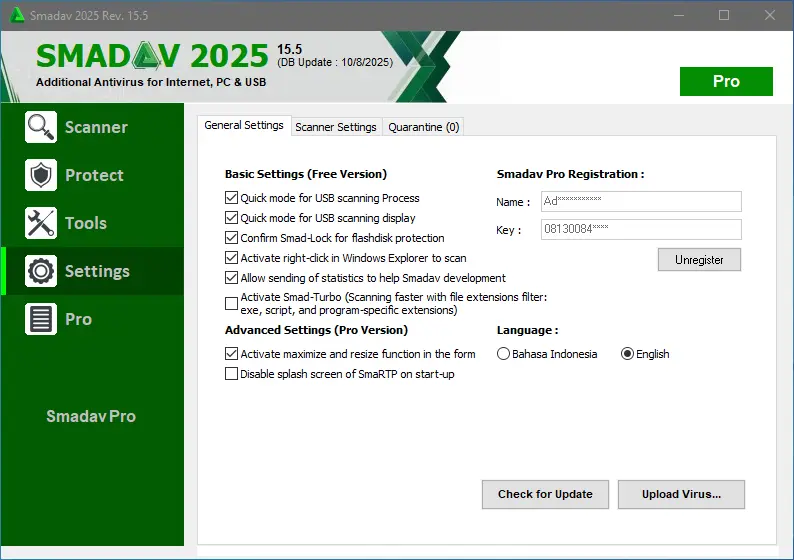
Task: Click the Basic Settings (Free Version) heading
Action: pyautogui.click(x=306, y=174)
